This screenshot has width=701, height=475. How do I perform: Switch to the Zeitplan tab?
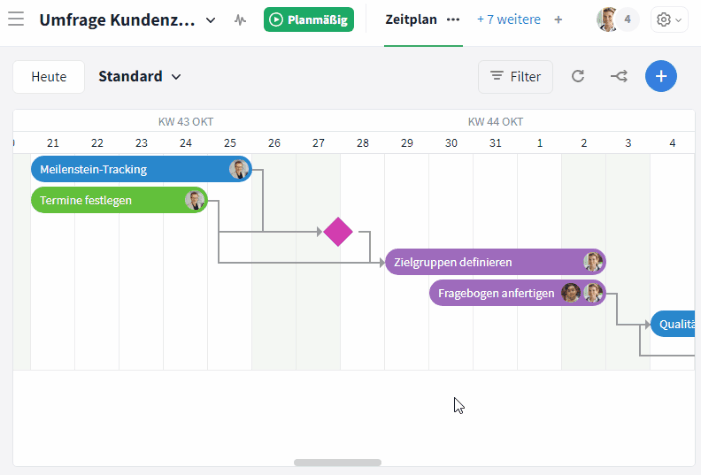pos(411,20)
